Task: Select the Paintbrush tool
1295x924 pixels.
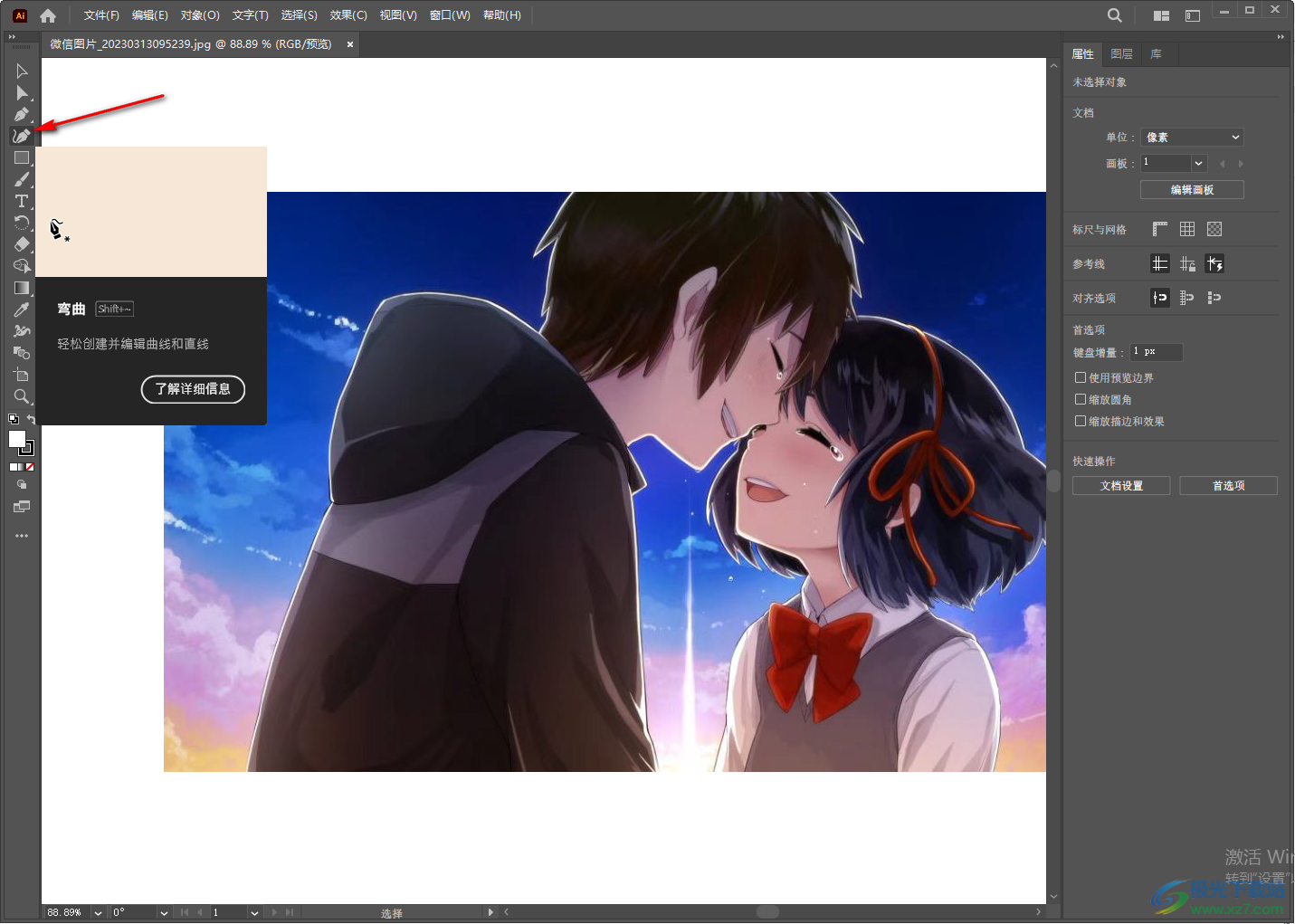Action: click(x=22, y=179)
